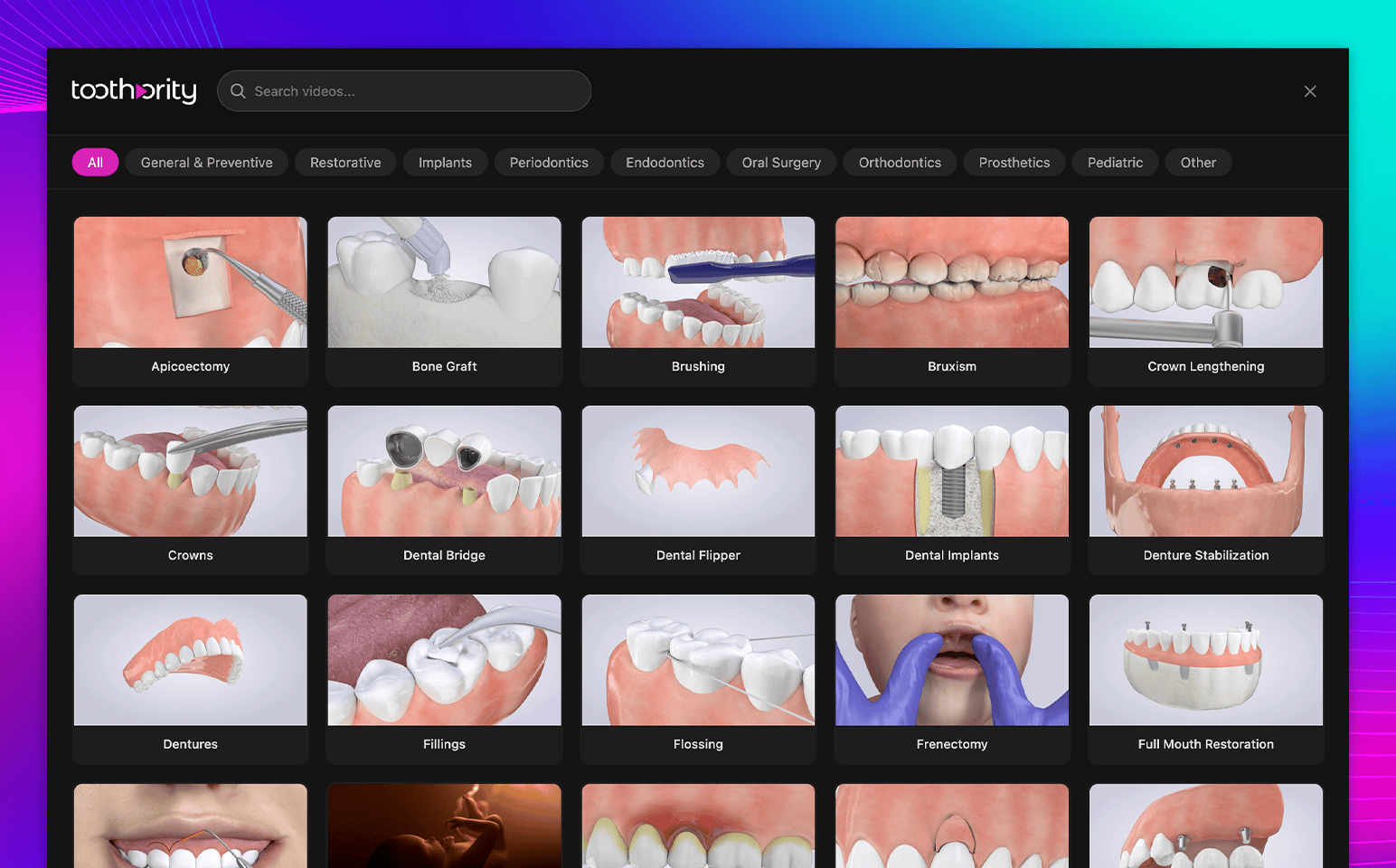Click the Apicoectomy title label

pos(191,366)
